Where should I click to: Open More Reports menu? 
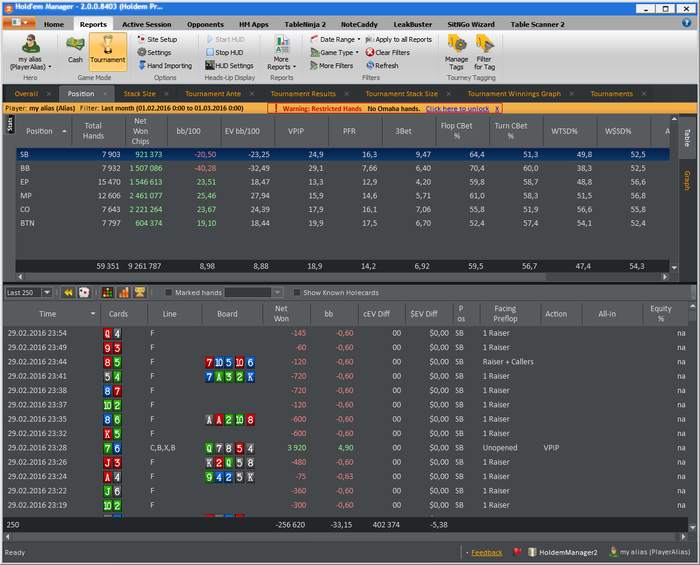click(x=282, y=53)
